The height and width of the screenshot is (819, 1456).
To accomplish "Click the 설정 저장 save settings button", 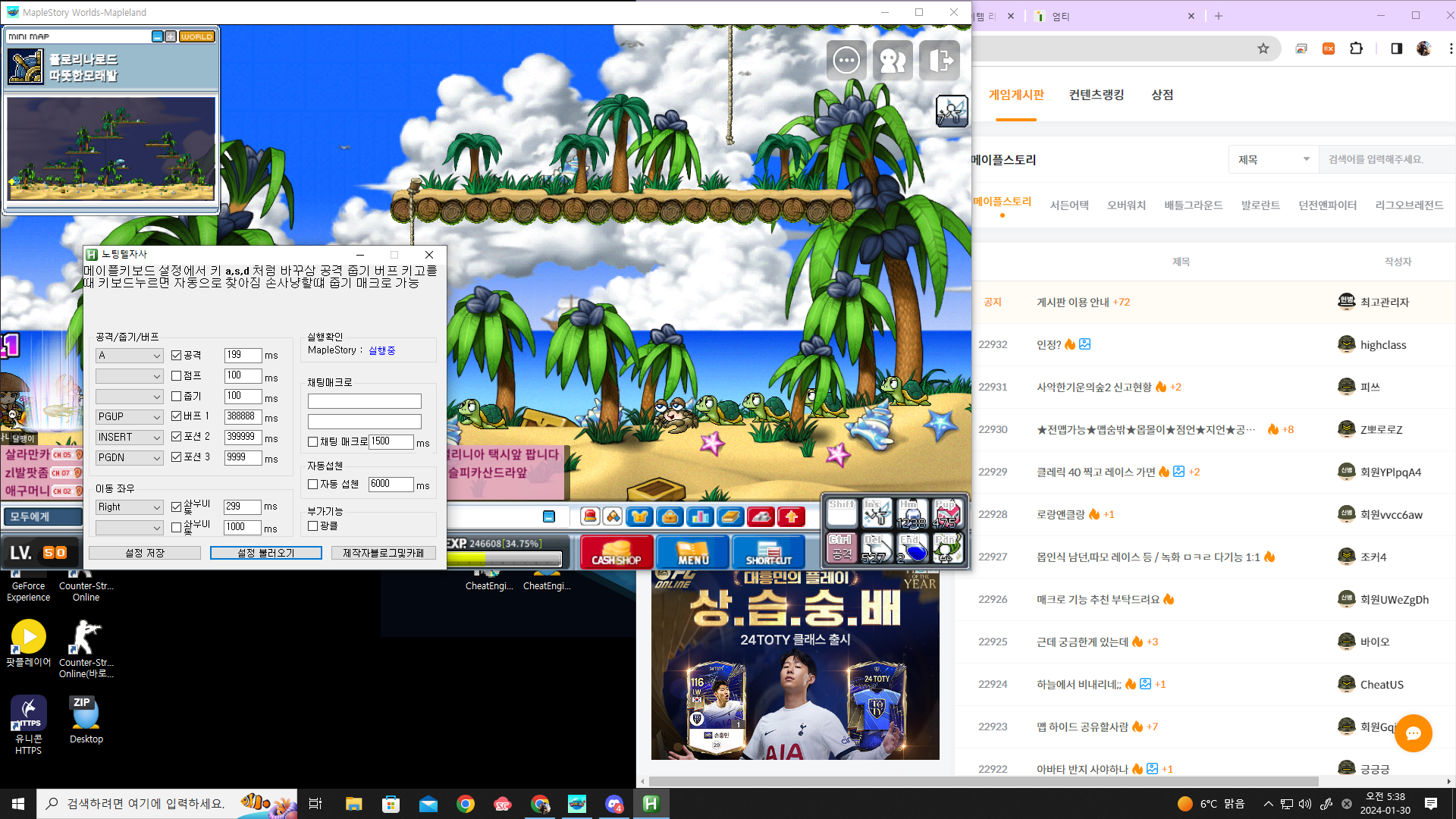I will click(x=145, y=553).
